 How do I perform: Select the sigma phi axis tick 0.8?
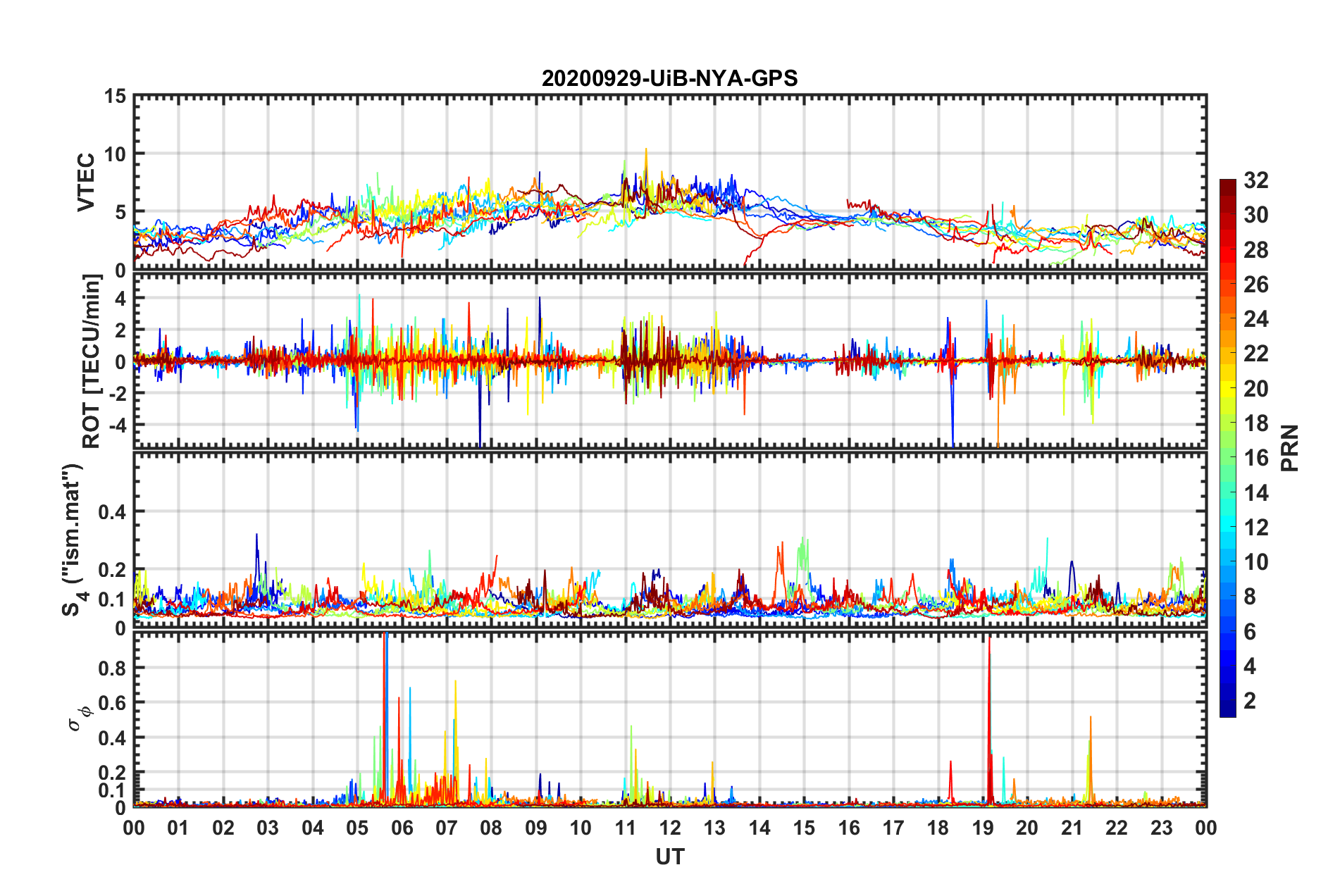click(112, 668)
